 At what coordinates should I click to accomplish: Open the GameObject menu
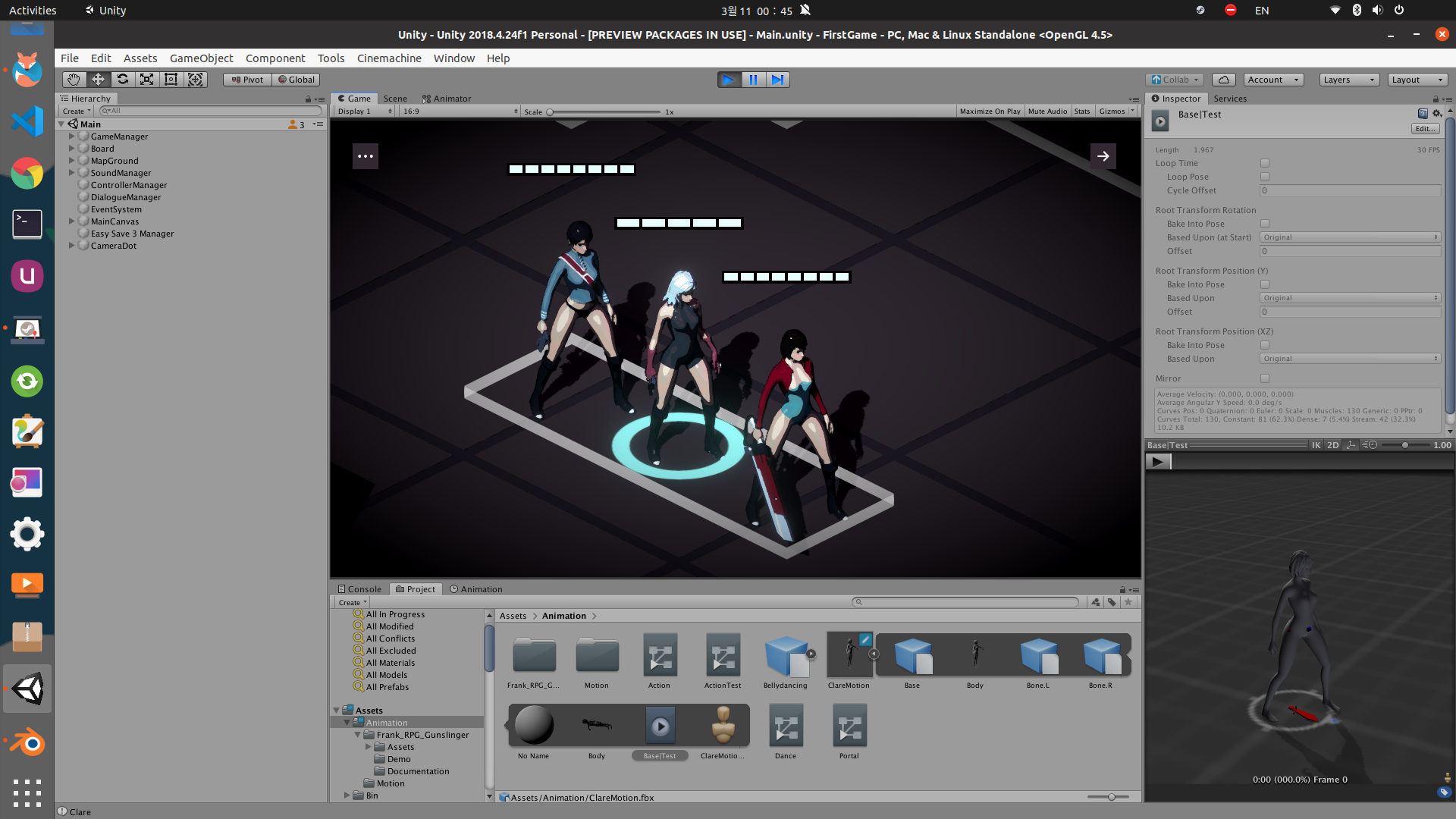click(201, 58)
